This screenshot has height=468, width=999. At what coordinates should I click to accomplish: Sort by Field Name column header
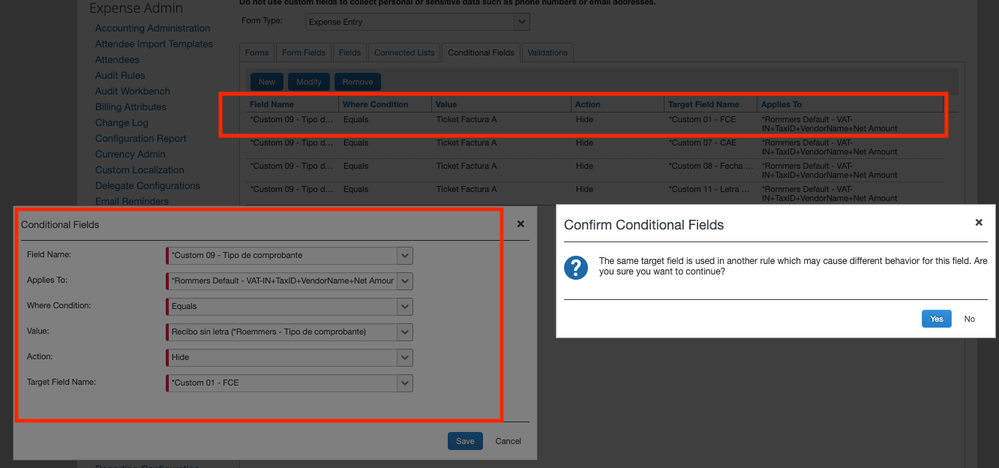pos(292,104)
